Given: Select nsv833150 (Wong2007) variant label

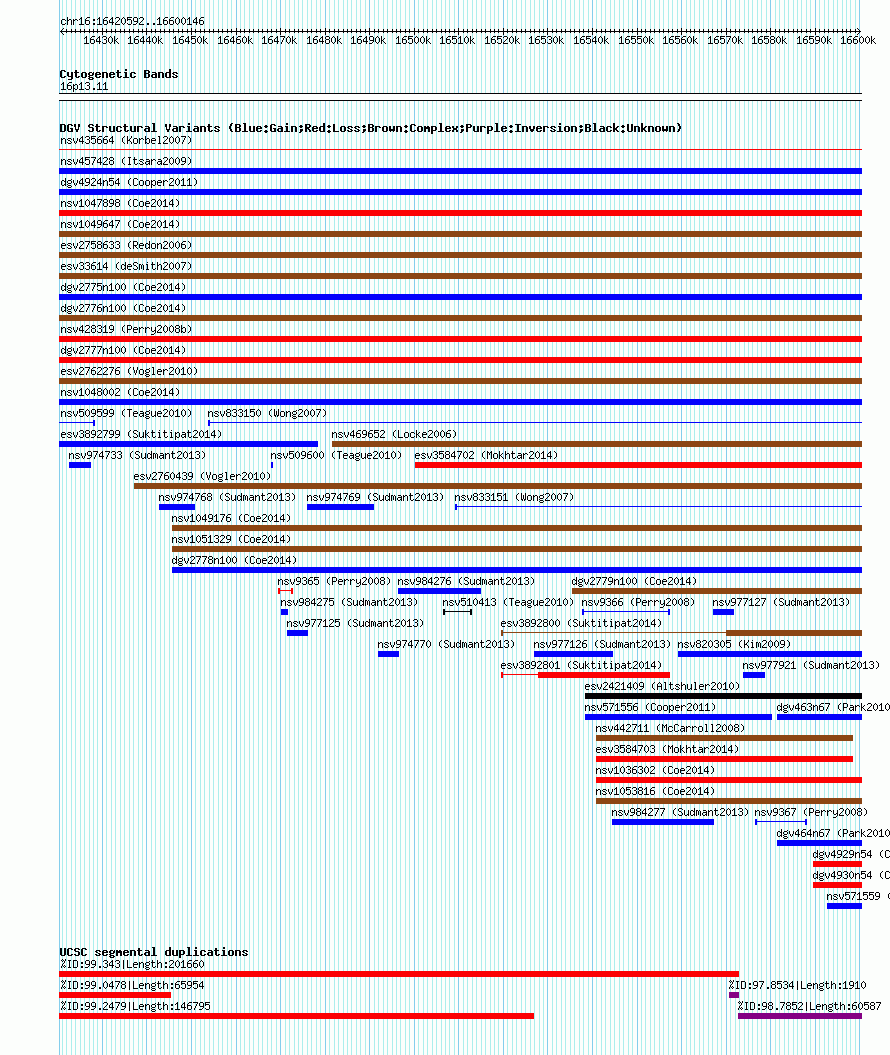Looking at the screenshot, I should [x=267, y=412].
